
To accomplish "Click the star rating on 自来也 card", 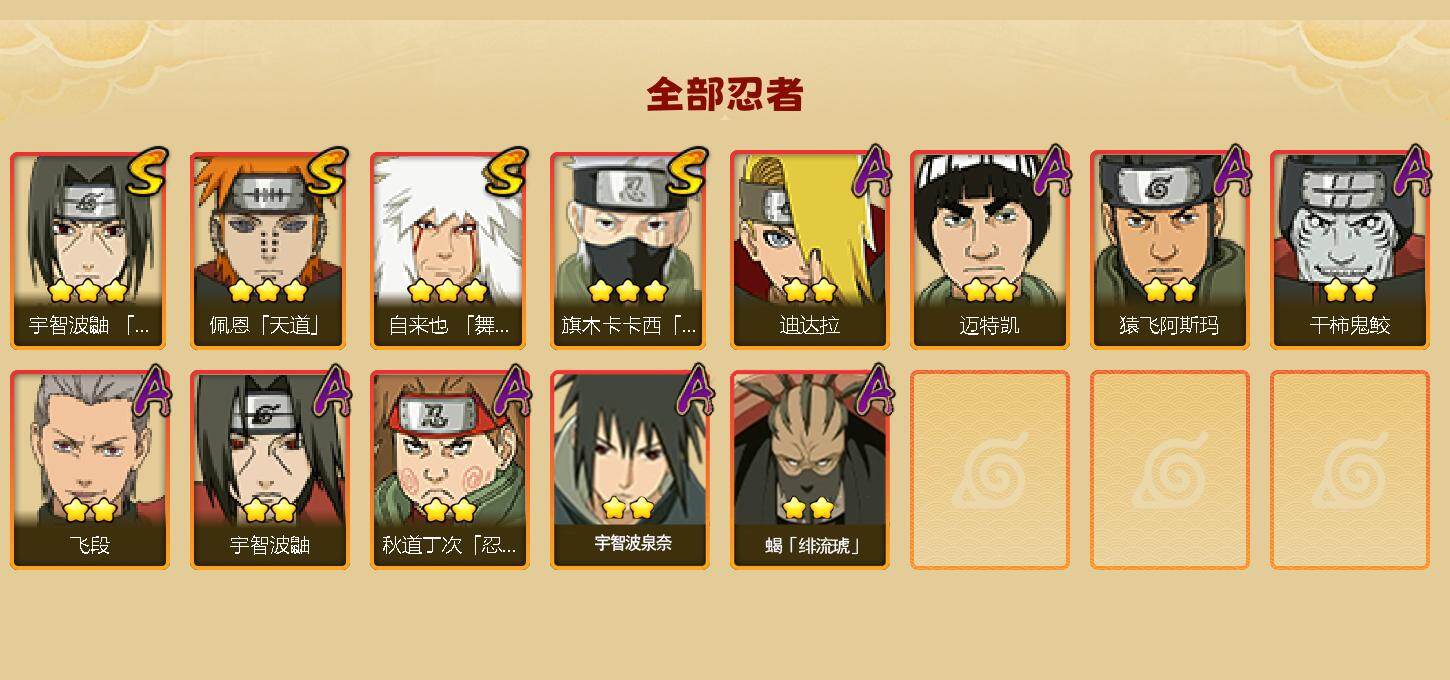I will coord(448,291).
